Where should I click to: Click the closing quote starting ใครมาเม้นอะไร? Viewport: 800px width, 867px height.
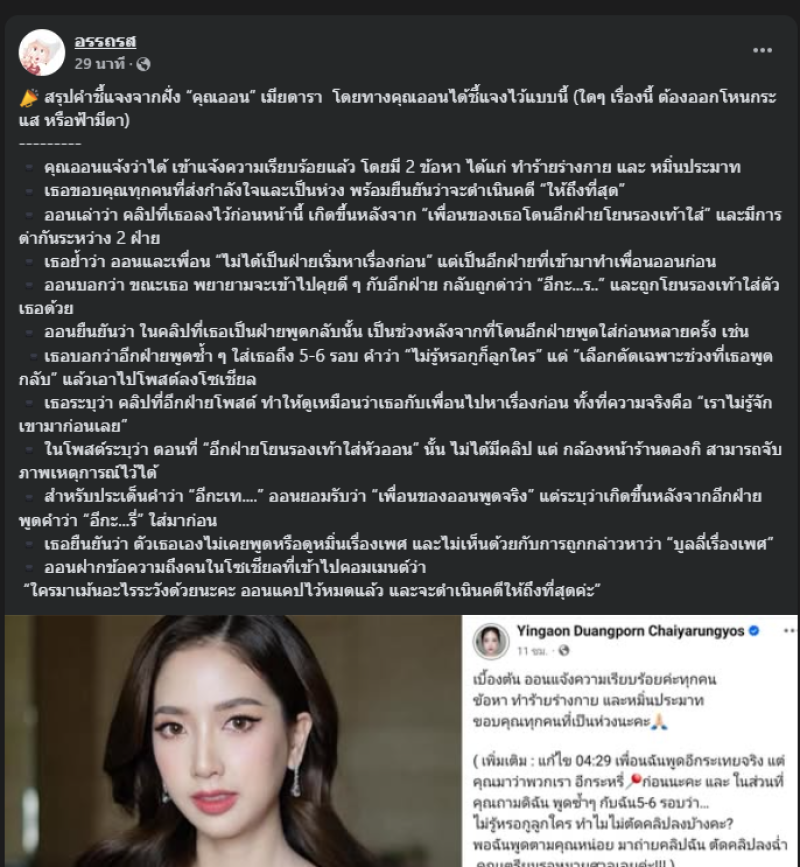(x=312, y=591)
